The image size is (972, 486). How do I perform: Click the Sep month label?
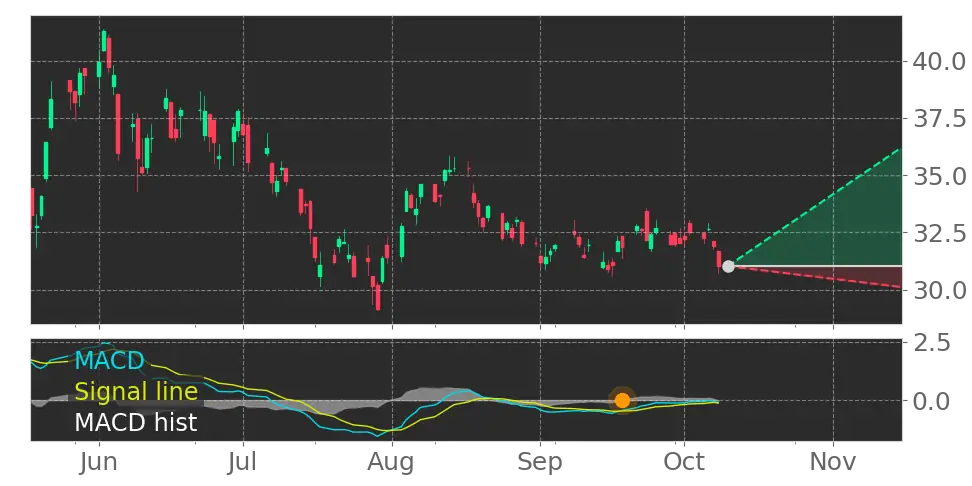click(541, 464)
